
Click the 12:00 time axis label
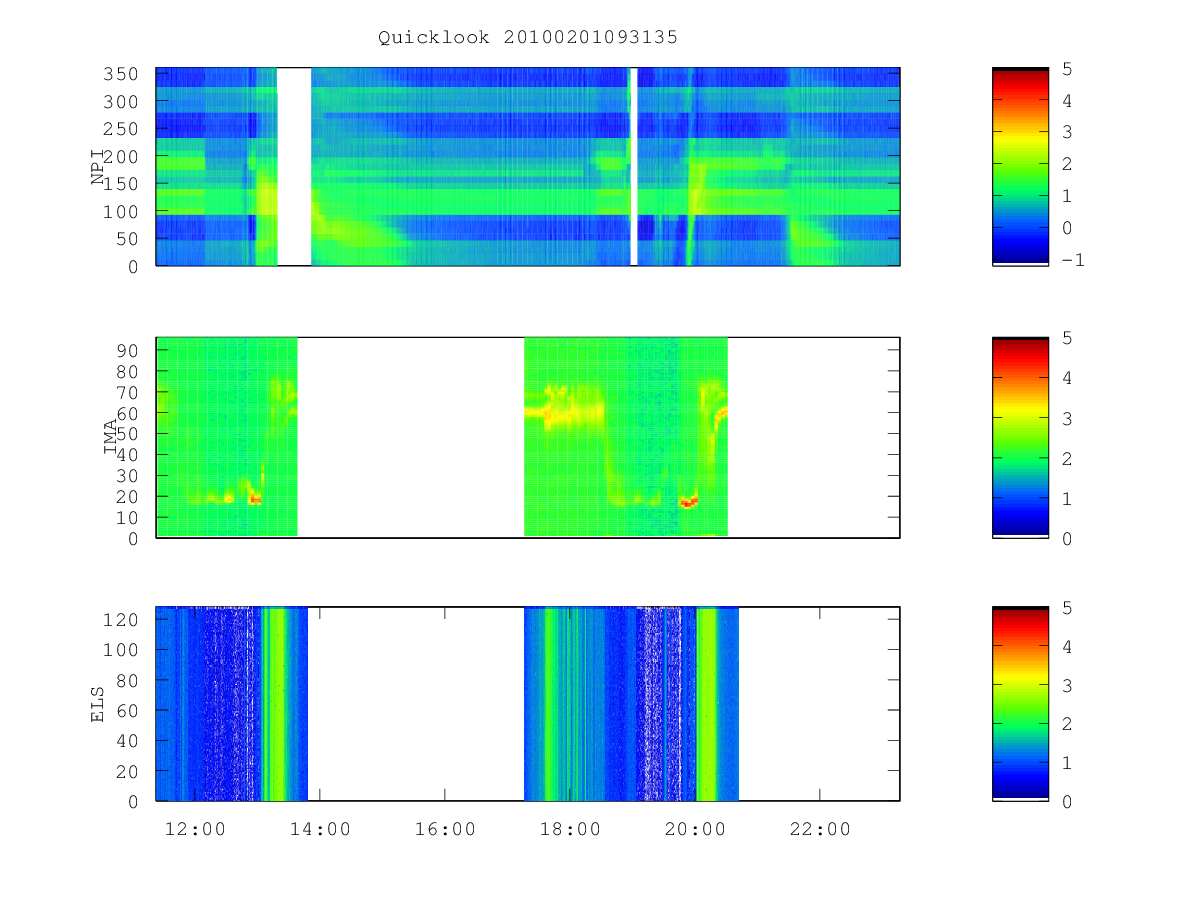click(194, 829)
